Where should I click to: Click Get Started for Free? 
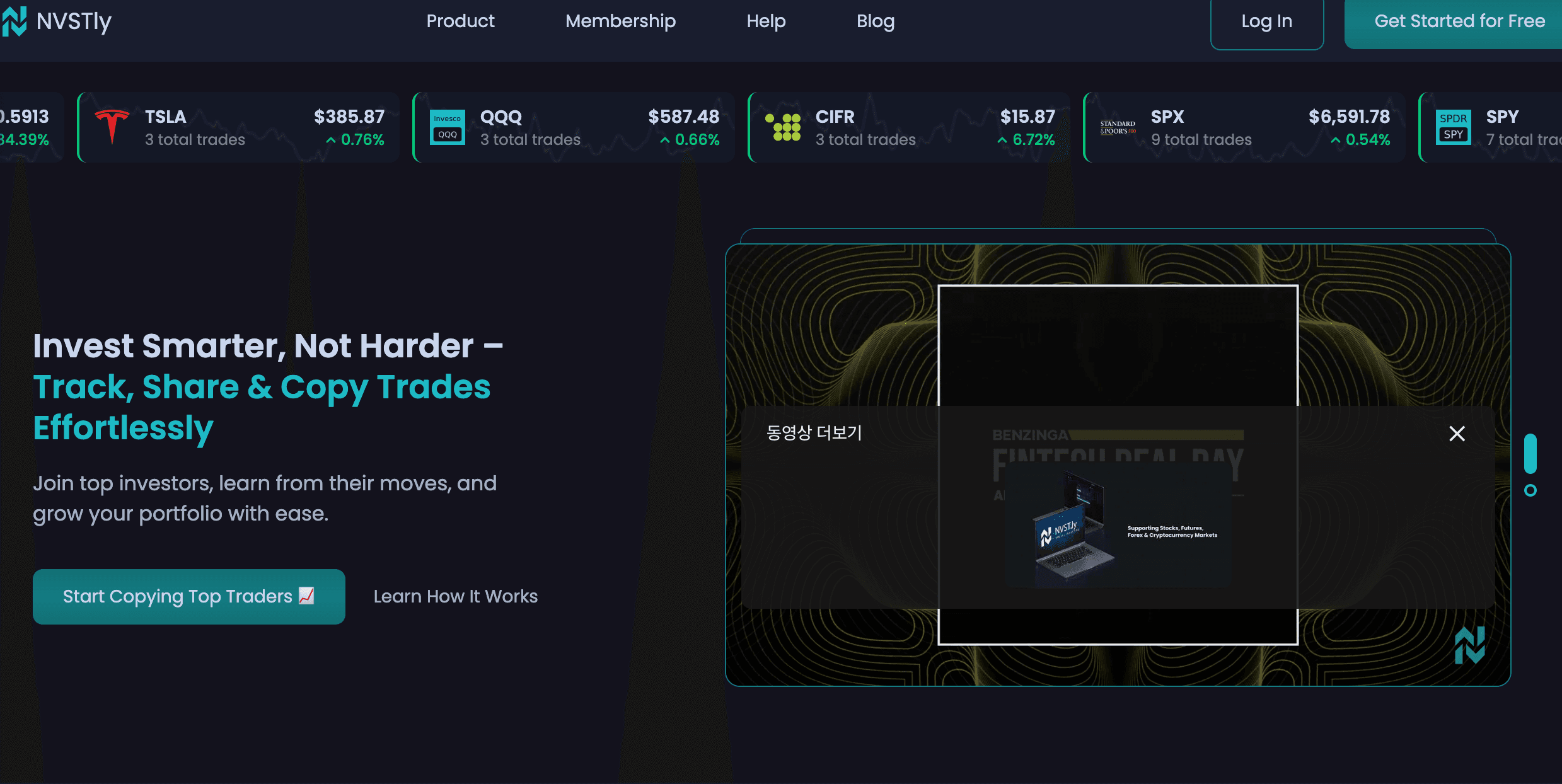coord(1459,21)
